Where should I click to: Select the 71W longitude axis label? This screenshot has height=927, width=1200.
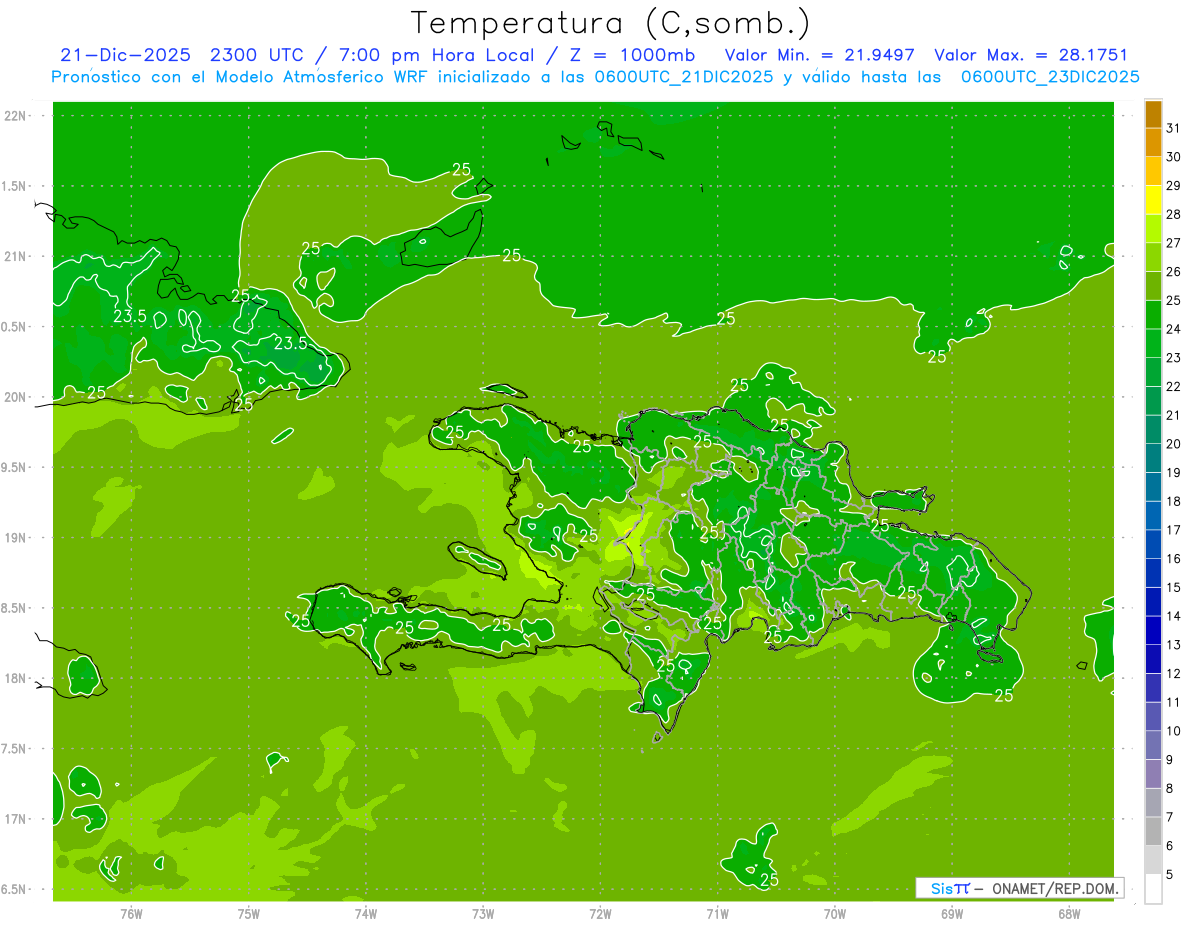[717, 914]
